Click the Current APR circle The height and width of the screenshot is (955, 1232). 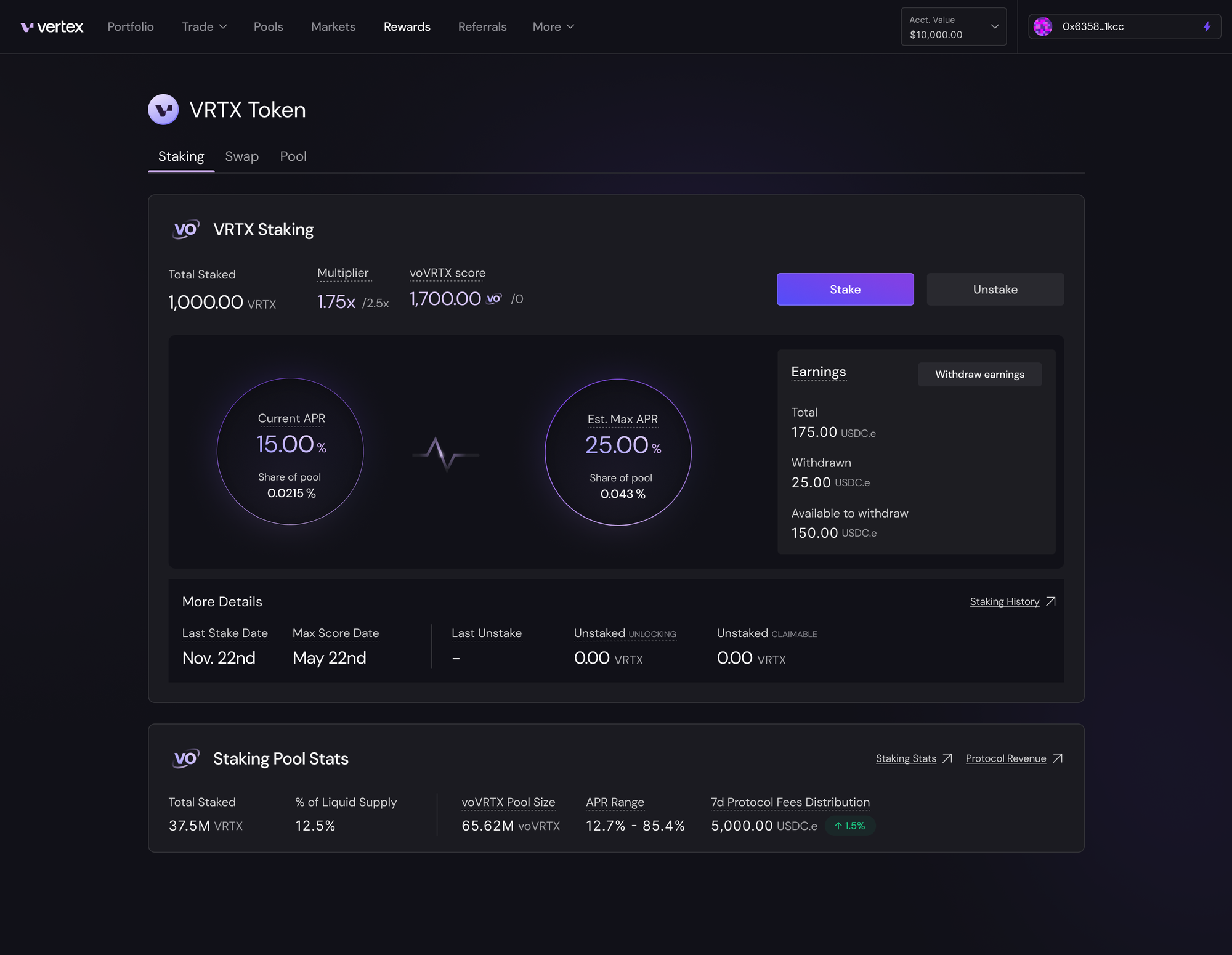point(290,452)
